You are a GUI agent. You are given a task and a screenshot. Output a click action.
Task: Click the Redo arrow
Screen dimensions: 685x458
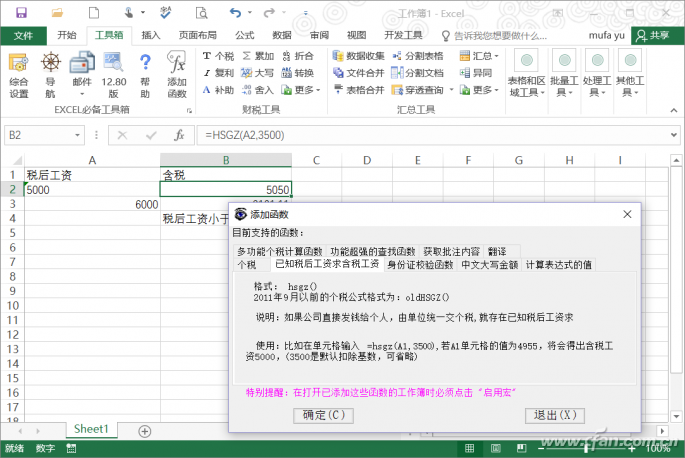pos(270,13)
